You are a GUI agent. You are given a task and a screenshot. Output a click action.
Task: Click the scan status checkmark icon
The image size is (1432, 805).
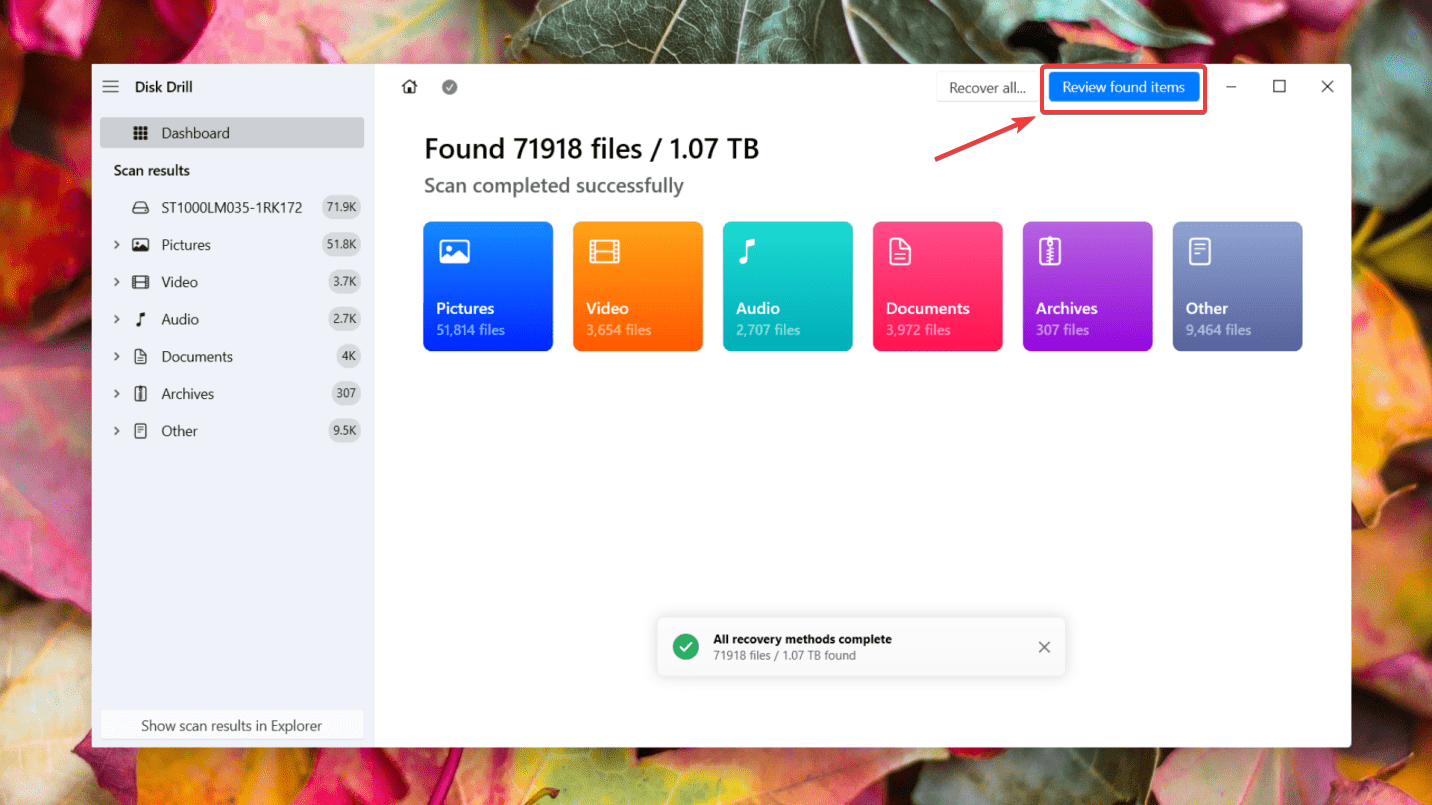point(450,87)
